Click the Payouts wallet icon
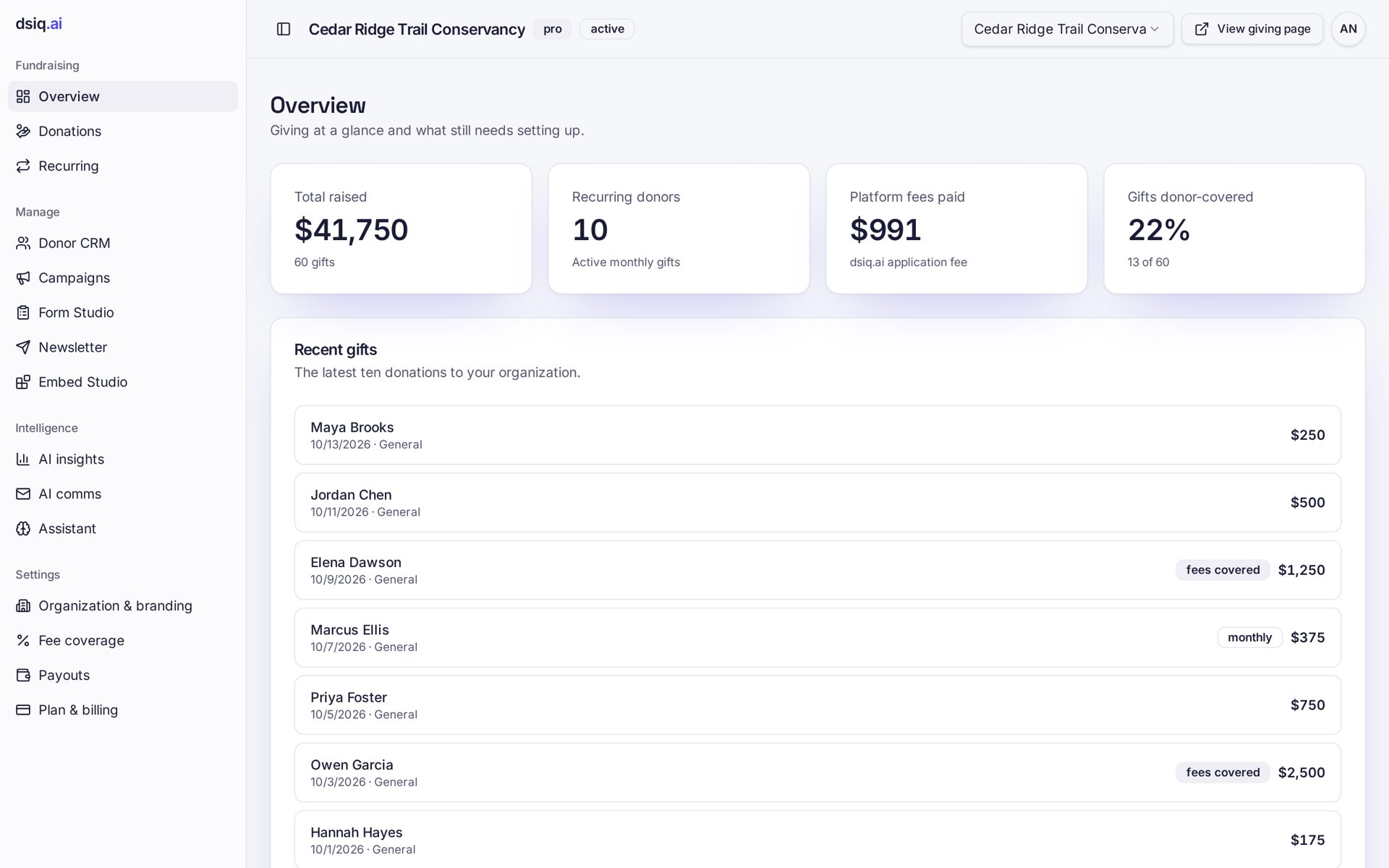Viewport: 1389px width, 868px height. pos(23,676)
